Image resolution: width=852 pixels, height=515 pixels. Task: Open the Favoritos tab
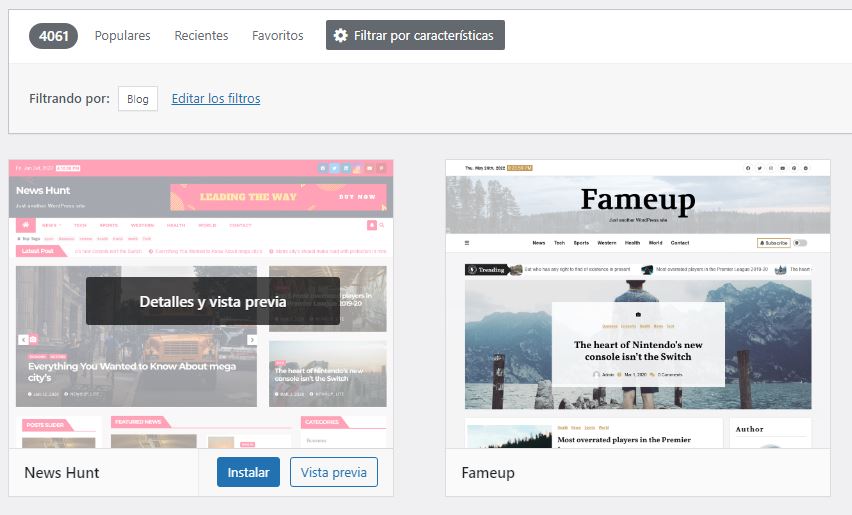point(277,35)
